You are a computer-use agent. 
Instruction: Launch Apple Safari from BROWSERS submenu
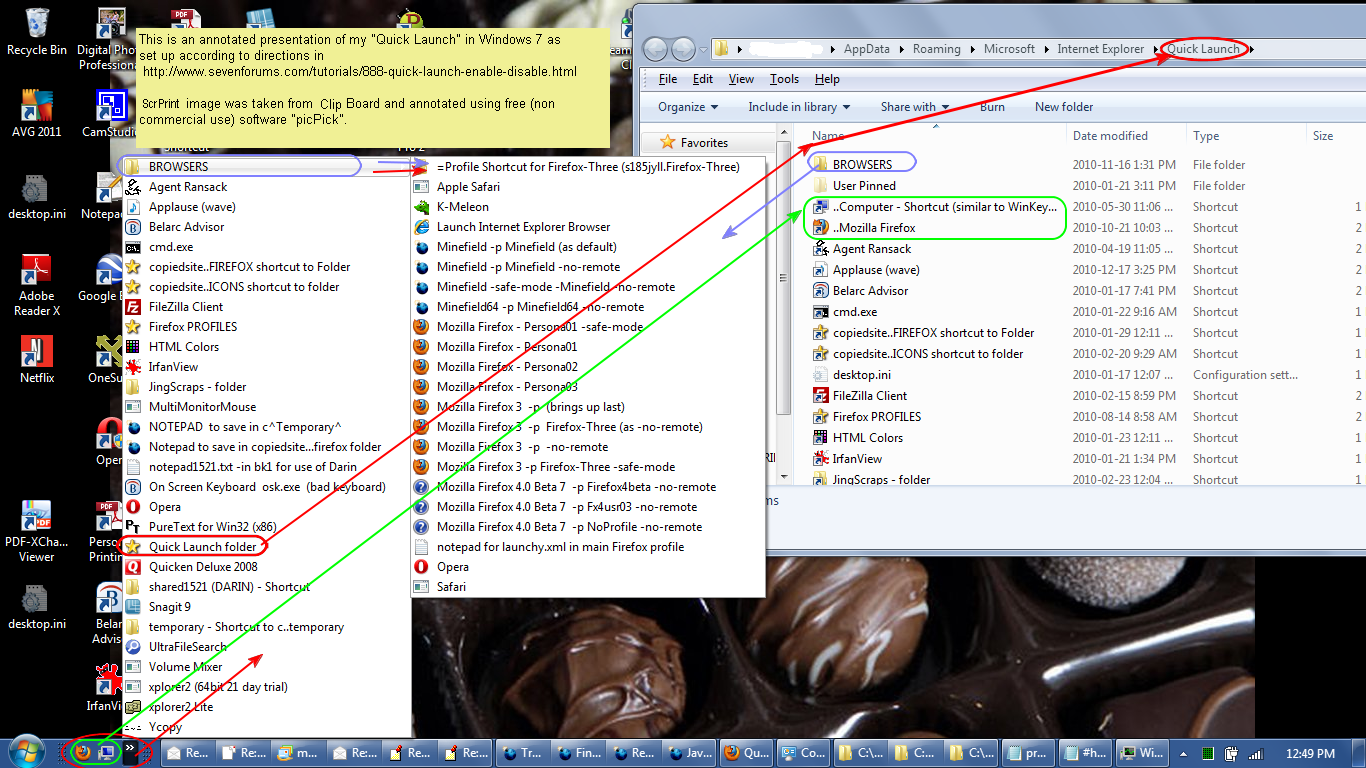468,187
